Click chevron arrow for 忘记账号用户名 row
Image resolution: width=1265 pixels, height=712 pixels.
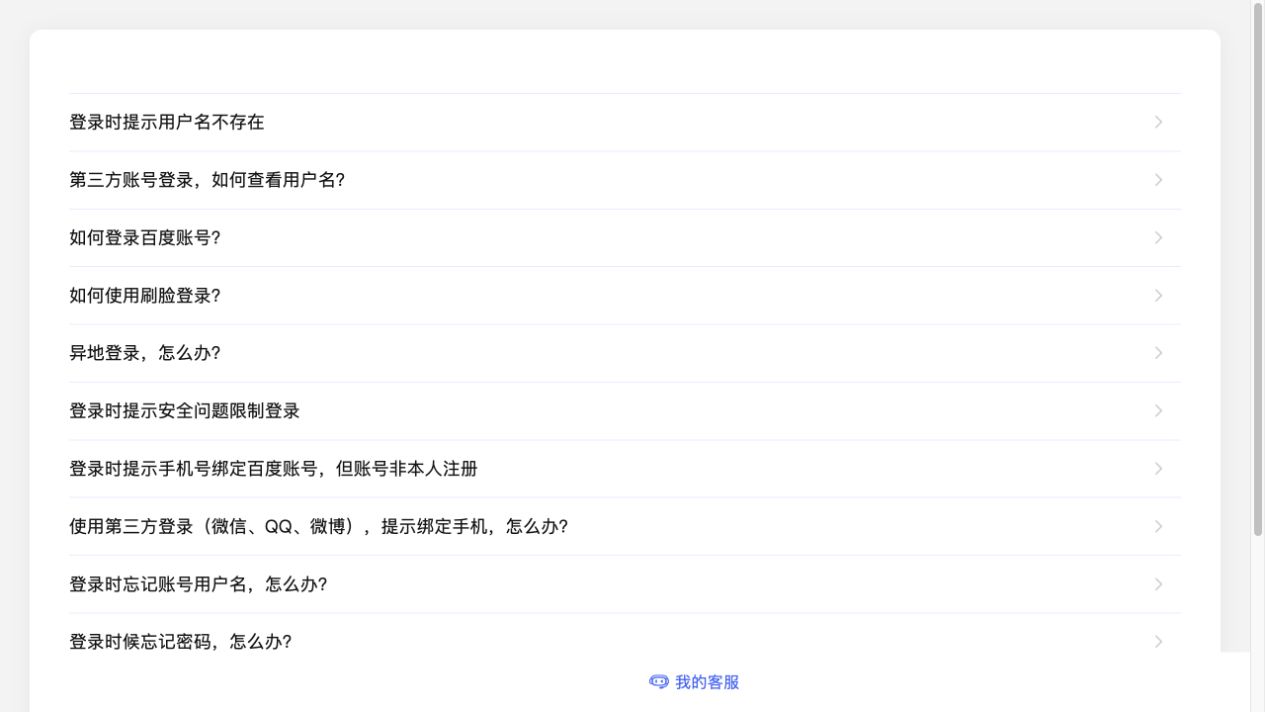[1158, 585]
